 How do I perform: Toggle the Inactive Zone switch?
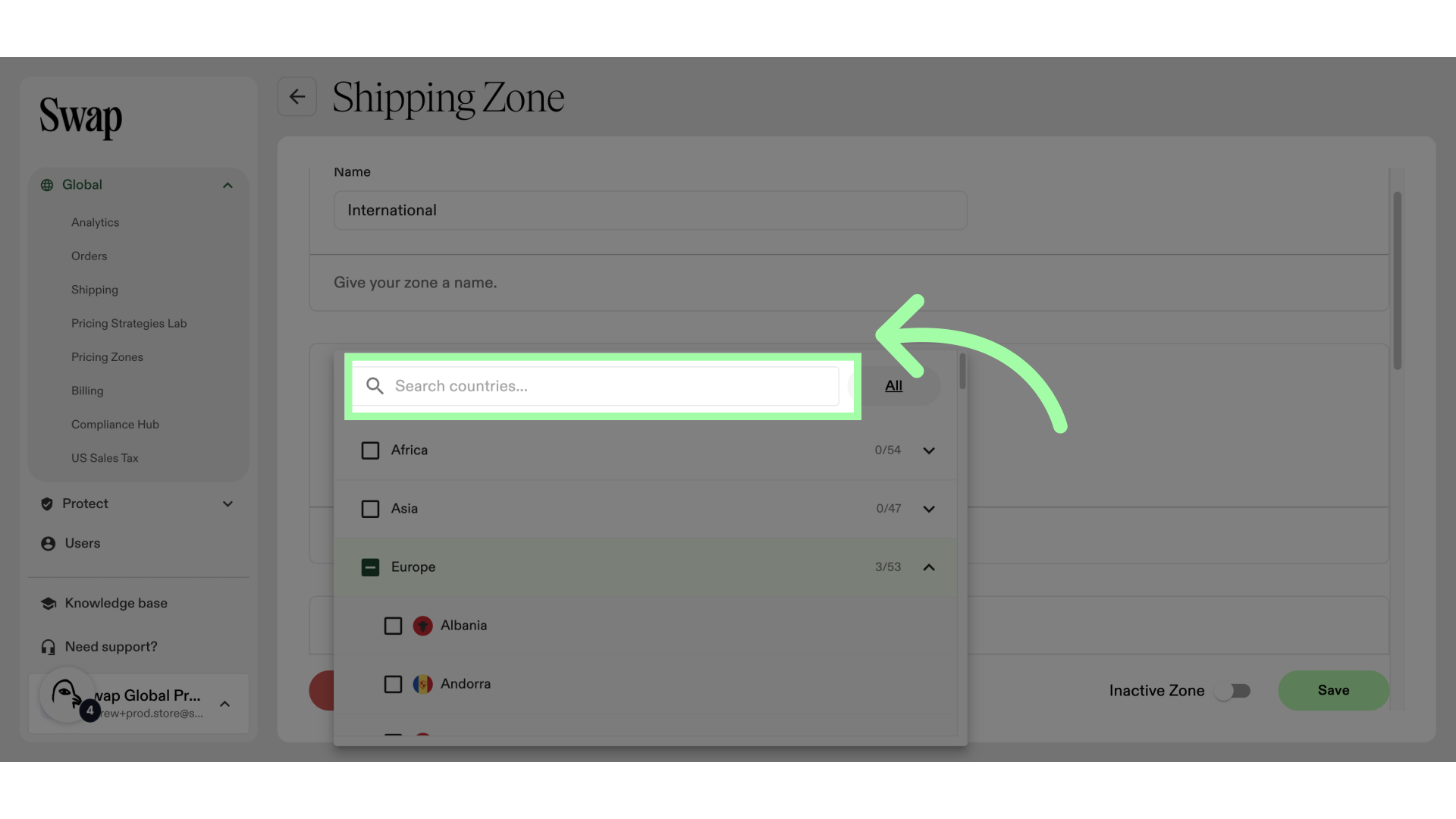(1232, 691)
